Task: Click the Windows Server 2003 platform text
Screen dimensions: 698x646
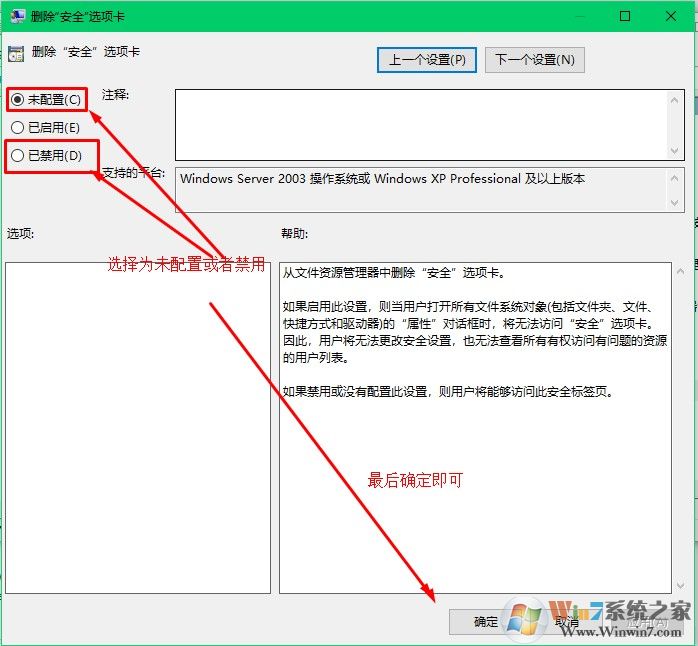Action: (382, 179)
